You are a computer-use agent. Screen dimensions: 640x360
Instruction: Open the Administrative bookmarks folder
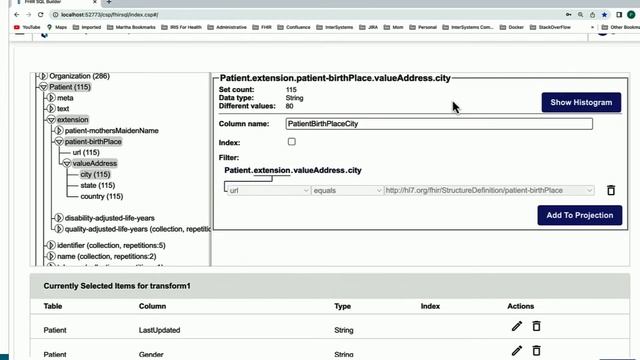pyautogui.click(x=227, y=27)
